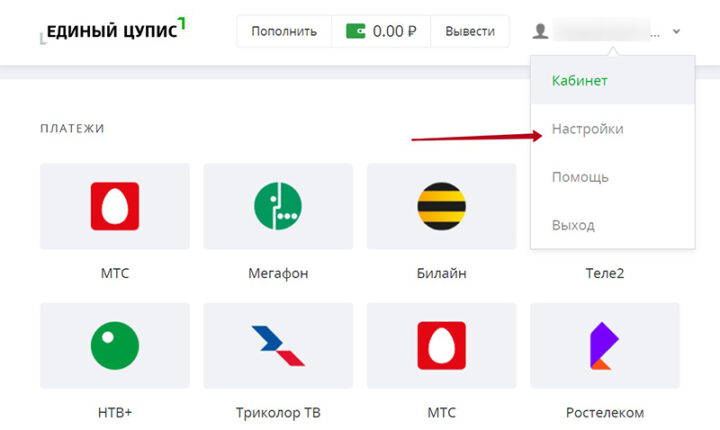The image size is (720, 430).
Task: Select the Билайн striped logo icon
Action: pyautogui.click(x=441, y=206)
